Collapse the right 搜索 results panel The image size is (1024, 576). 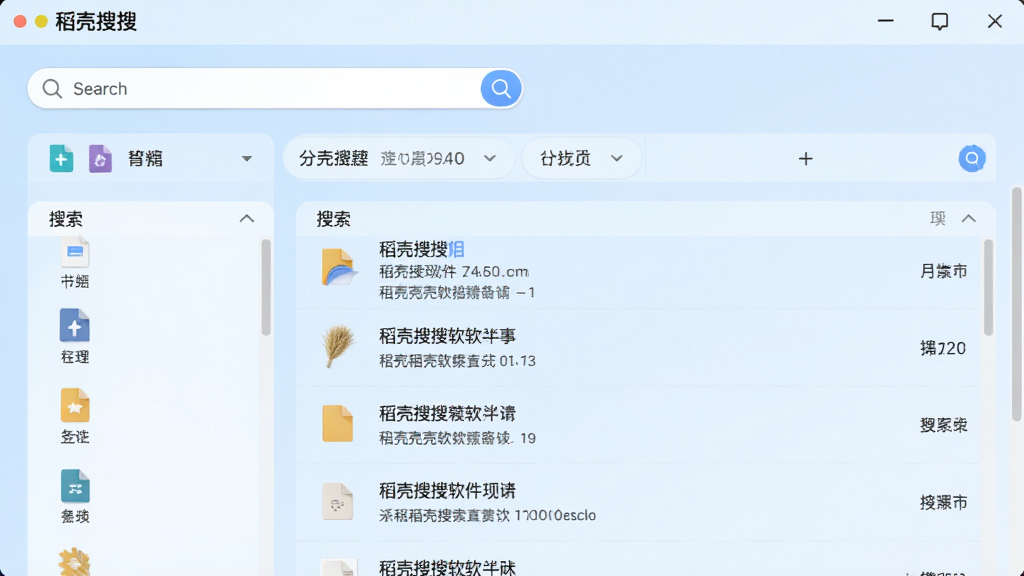click(968, 219)
